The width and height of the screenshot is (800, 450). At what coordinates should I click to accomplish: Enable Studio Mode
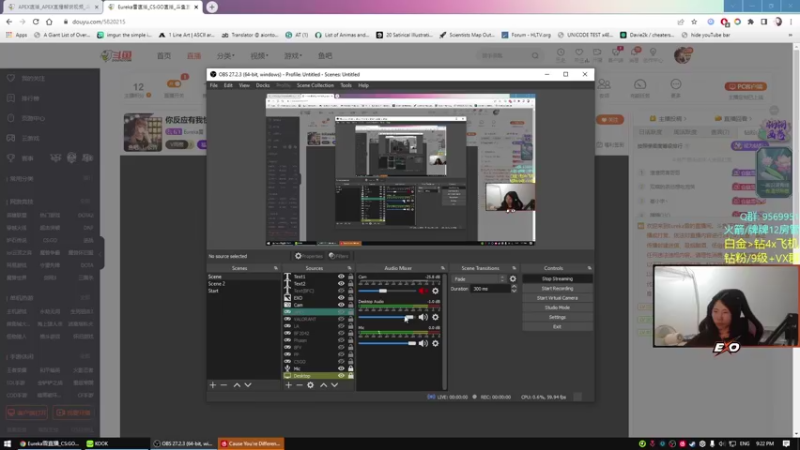[x=557, y=308]
